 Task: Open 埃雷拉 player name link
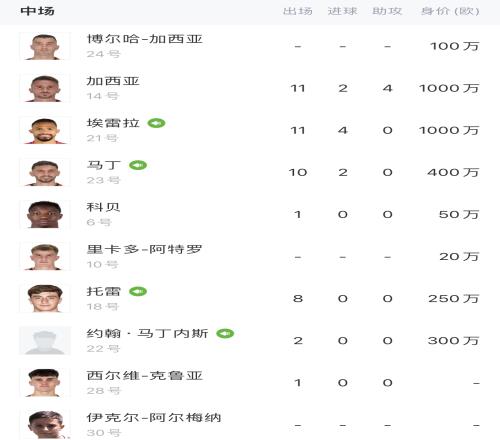pos(113,123)
